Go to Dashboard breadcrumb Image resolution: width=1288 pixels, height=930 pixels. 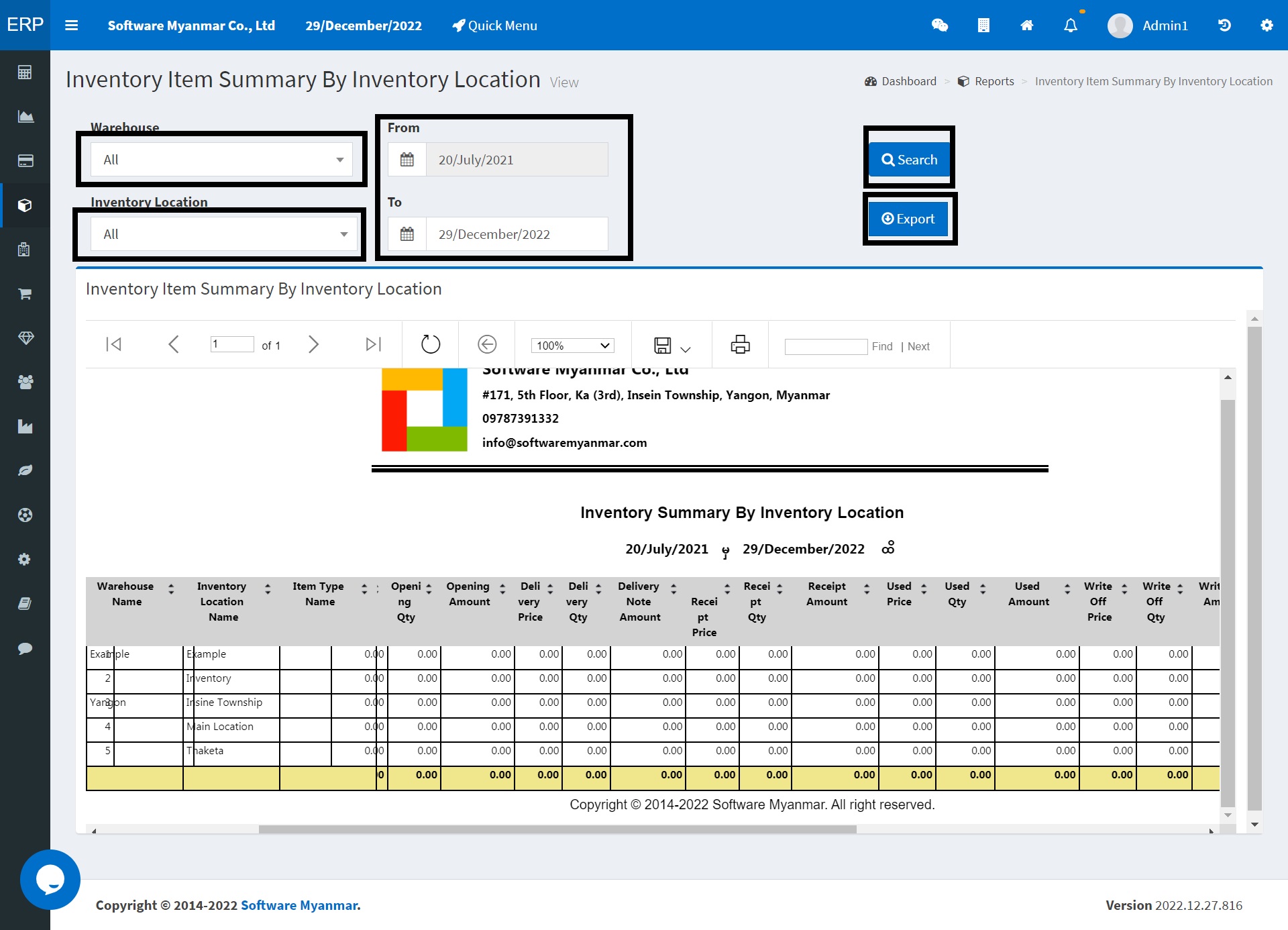pyautogui.click(x=900, y=81)
